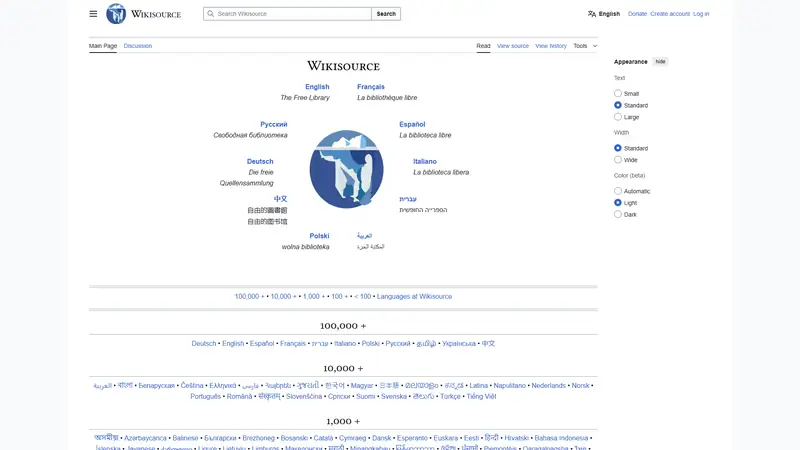Click Suomi in the 10,000+ list

click(x=365, y=396)
